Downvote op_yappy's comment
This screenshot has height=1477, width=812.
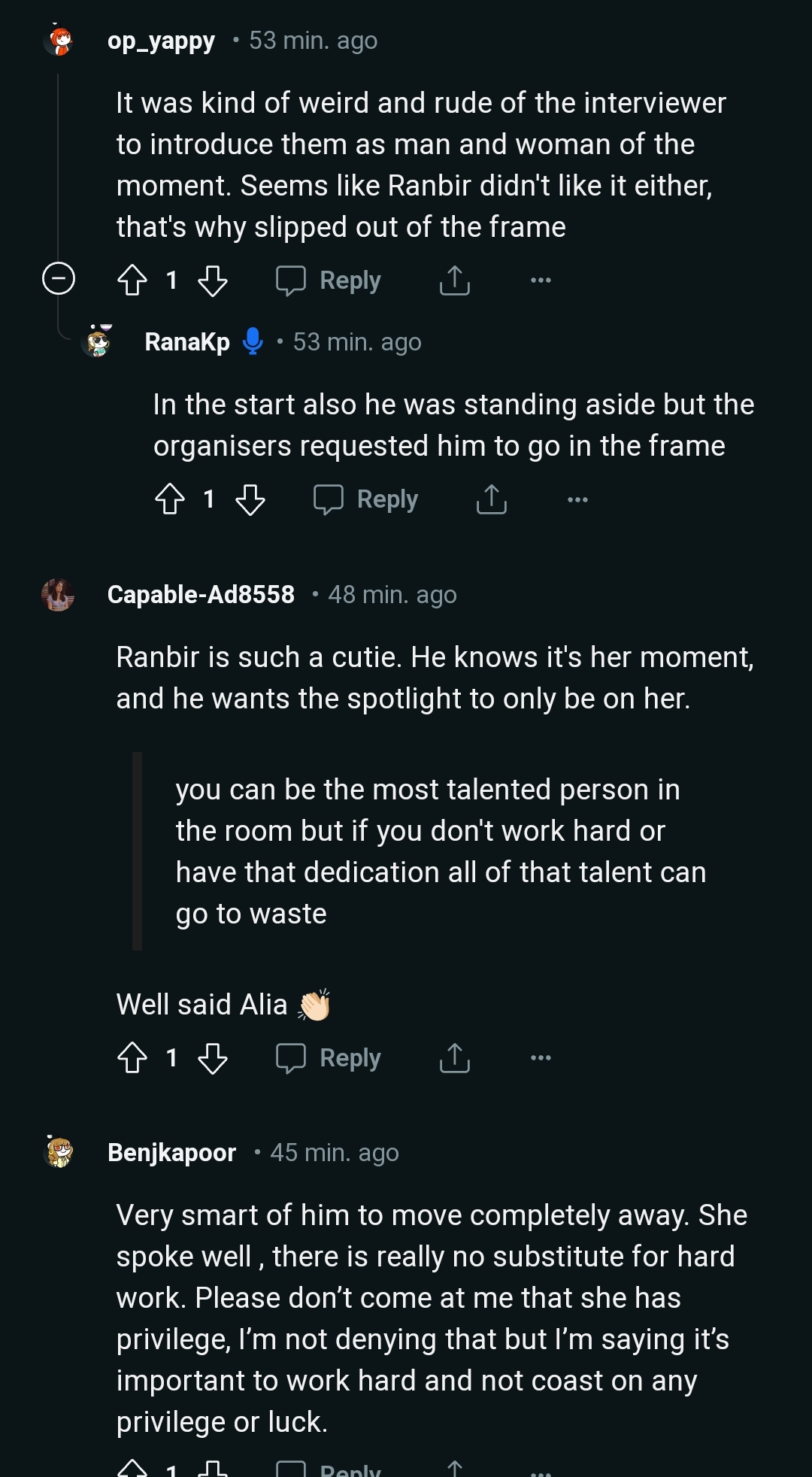[x=213, y=281]
